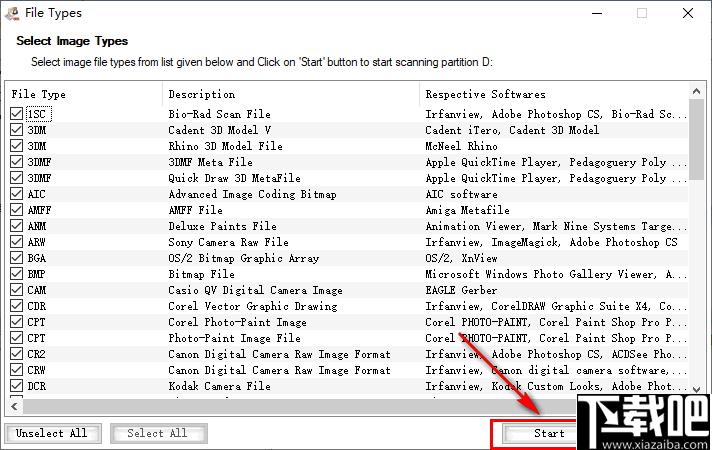
Task: Toggle checkbox for Rhino 3D Model File row
Action: 16,146
